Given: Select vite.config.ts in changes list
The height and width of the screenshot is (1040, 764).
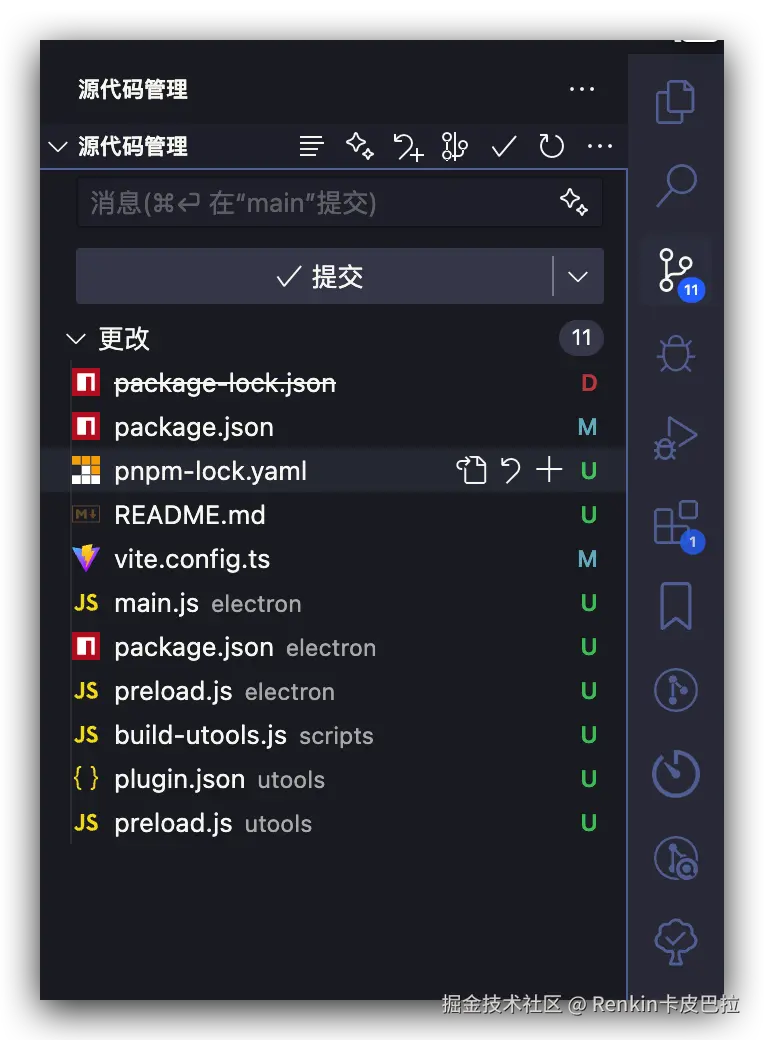Looking at the screenshot, I should coord(192,559).
